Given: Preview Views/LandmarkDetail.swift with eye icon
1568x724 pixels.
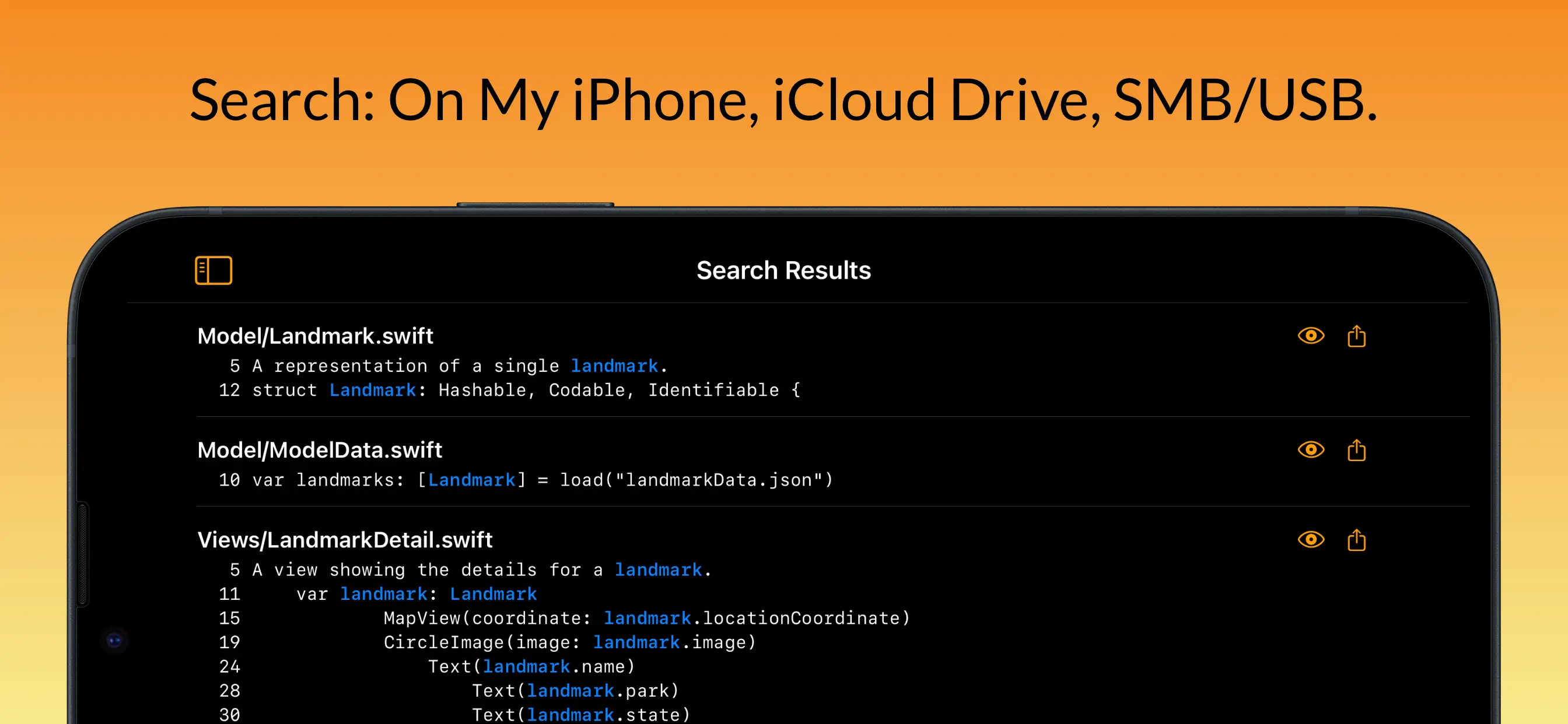Looking at the screenshot, I should [x=1311, y=540].
